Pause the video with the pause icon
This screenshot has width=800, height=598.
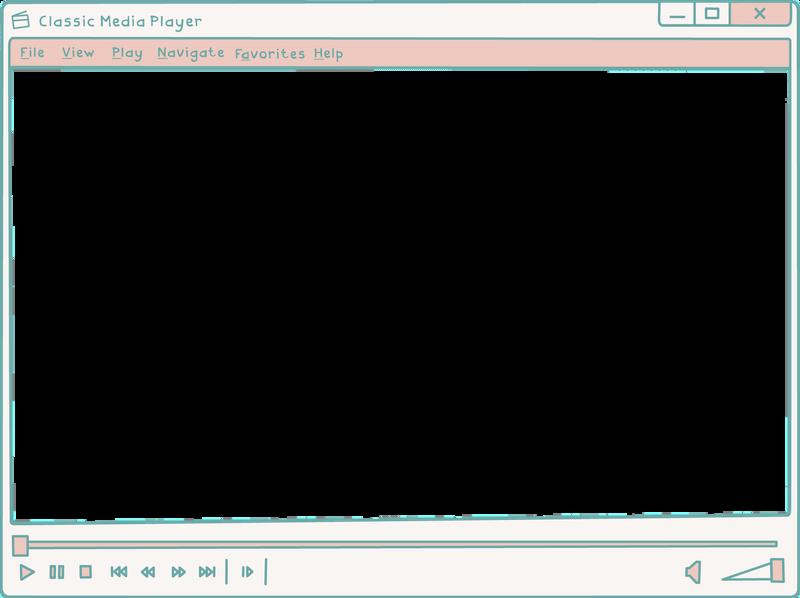click(57, 572)
